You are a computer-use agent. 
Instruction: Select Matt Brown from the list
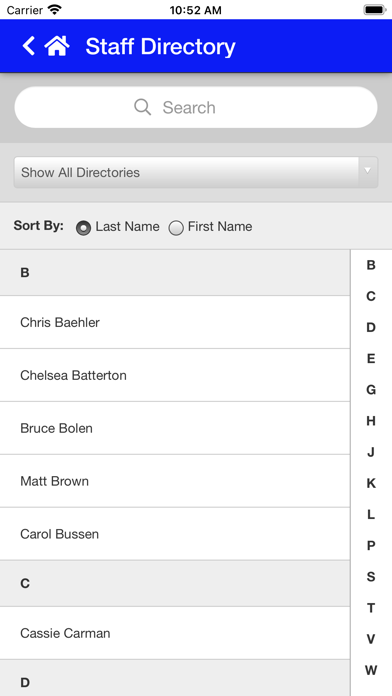pyautogui.click(x=175, y=481)
